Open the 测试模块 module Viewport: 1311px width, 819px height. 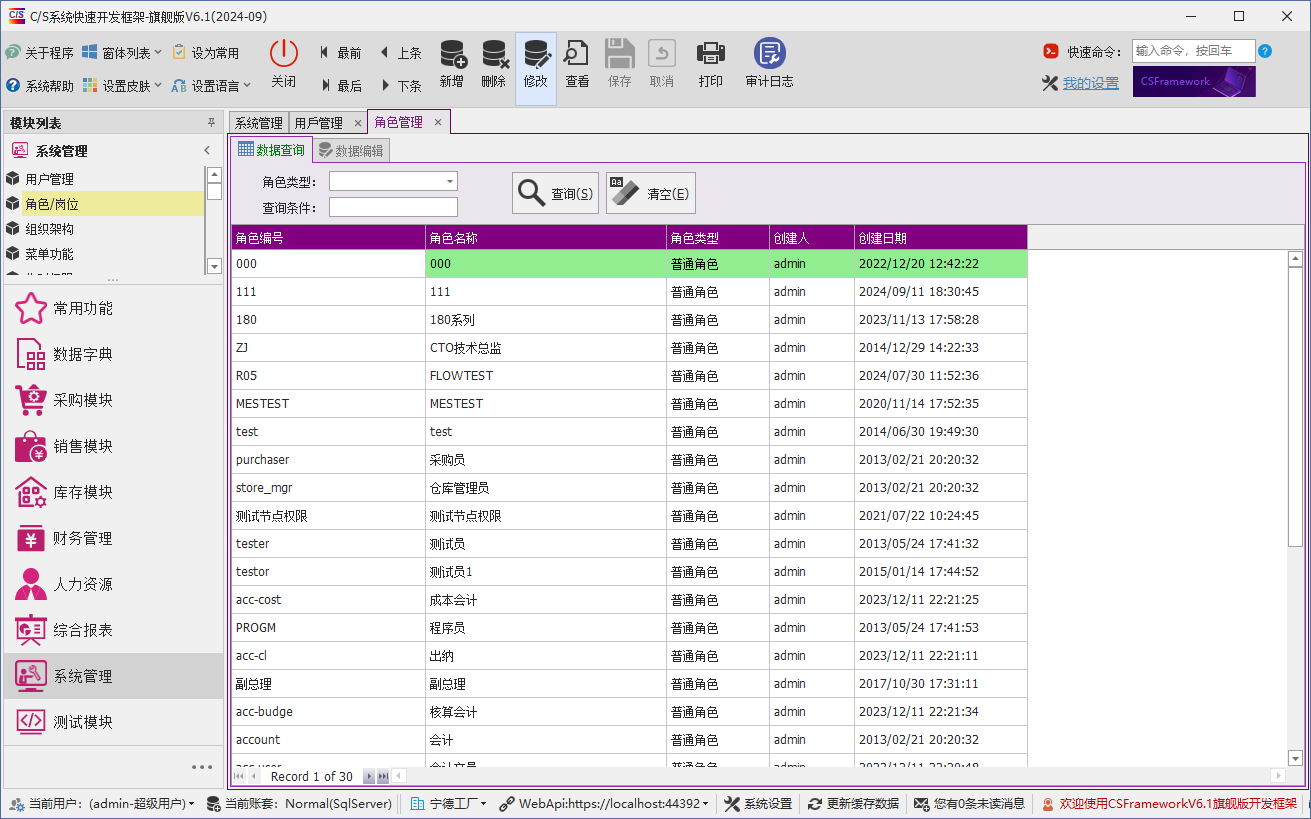(113, 723)
